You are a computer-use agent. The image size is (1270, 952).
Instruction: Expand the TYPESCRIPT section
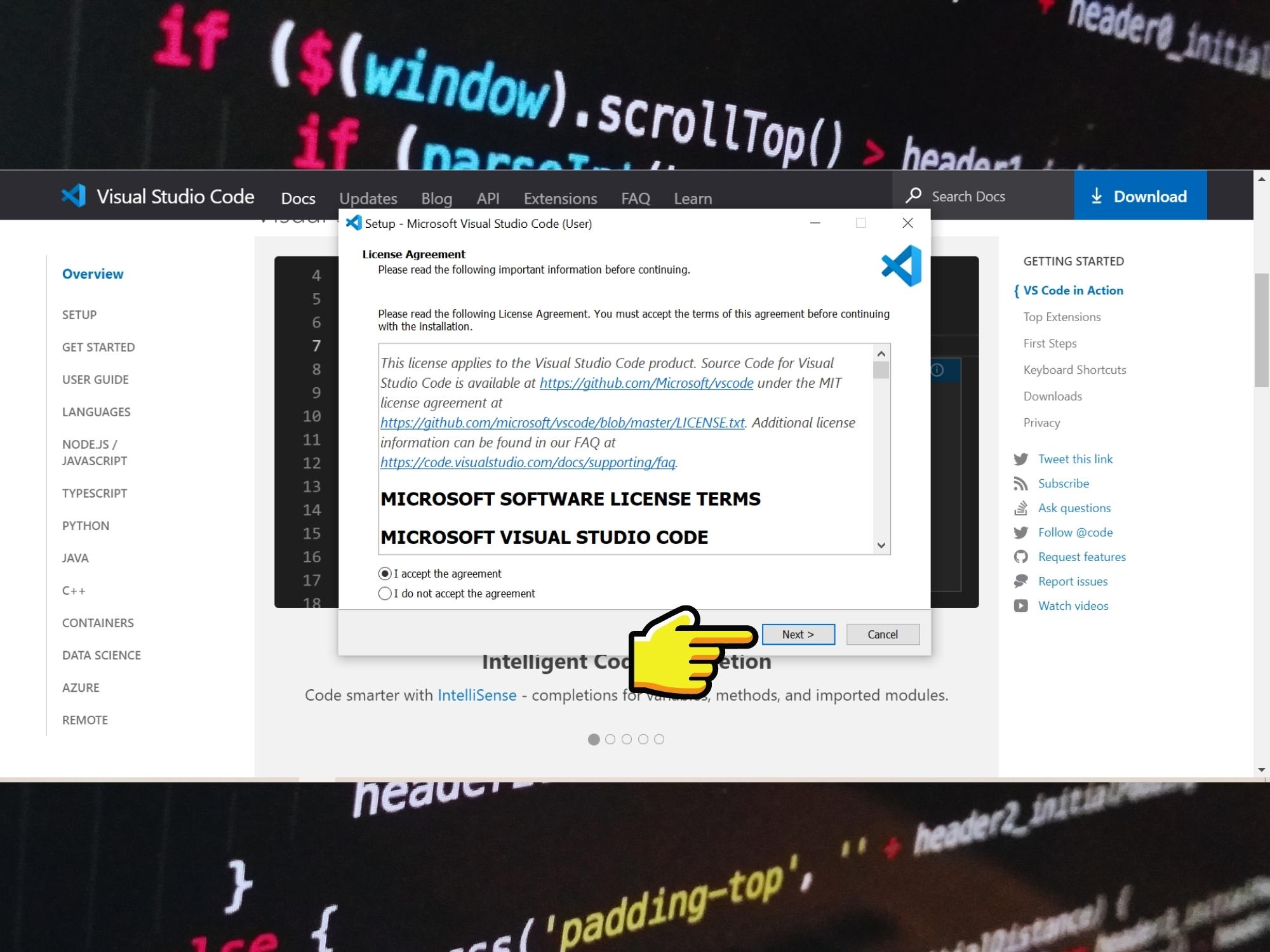coord(95,493)
